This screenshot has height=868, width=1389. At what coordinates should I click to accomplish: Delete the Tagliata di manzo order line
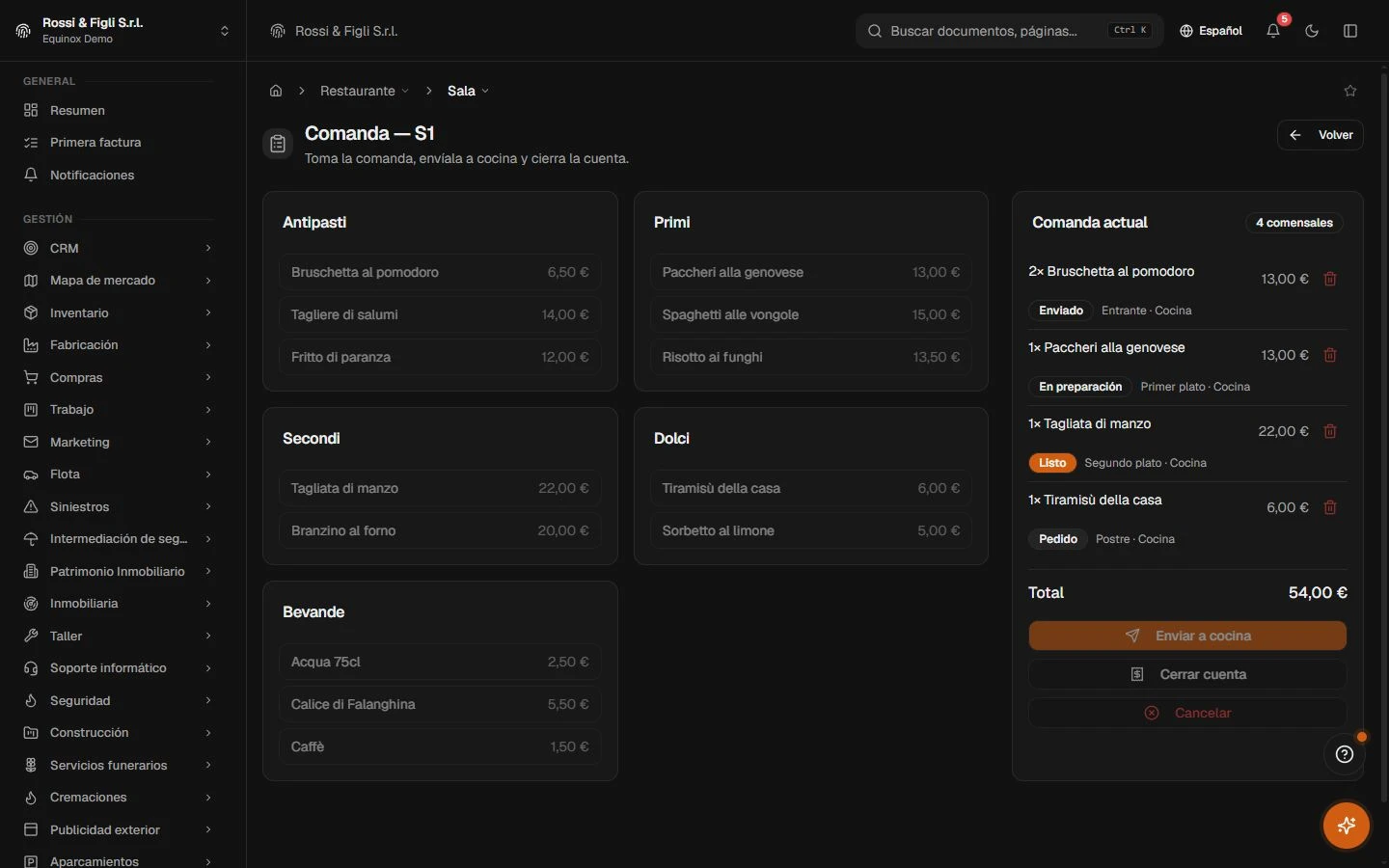click(1330, 431)
